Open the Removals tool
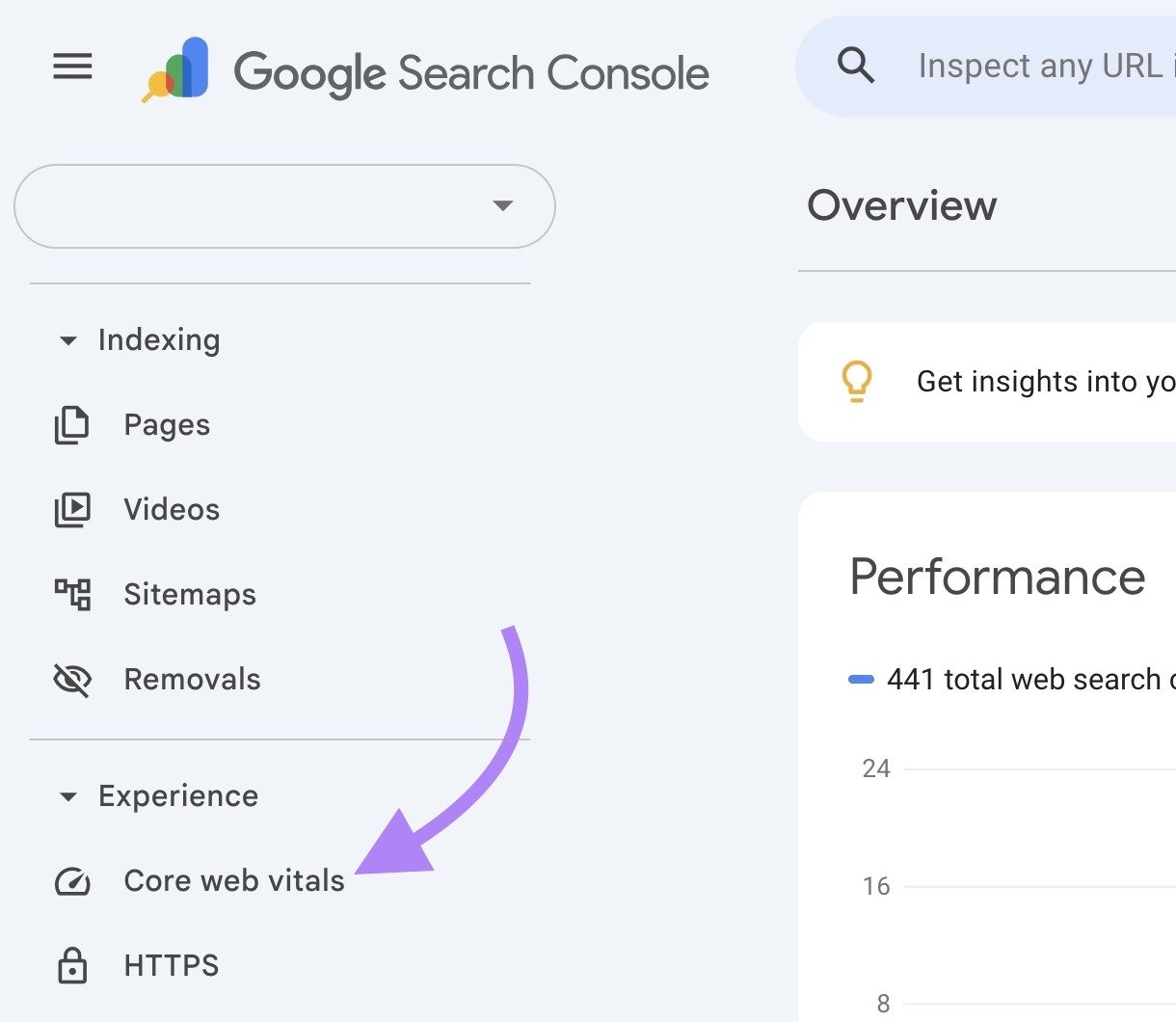1176x1022 pixels. click(x=192, y=679)
